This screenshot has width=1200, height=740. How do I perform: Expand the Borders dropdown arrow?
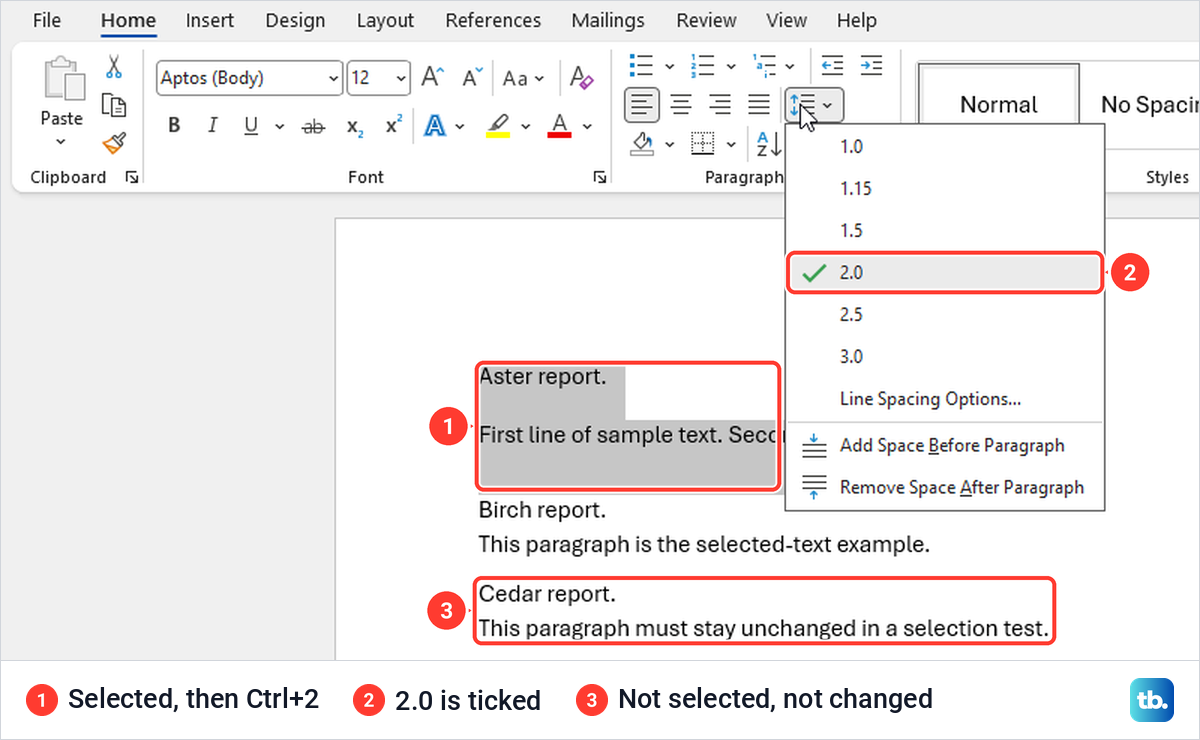pyautogui.click(x=732, y=144)
